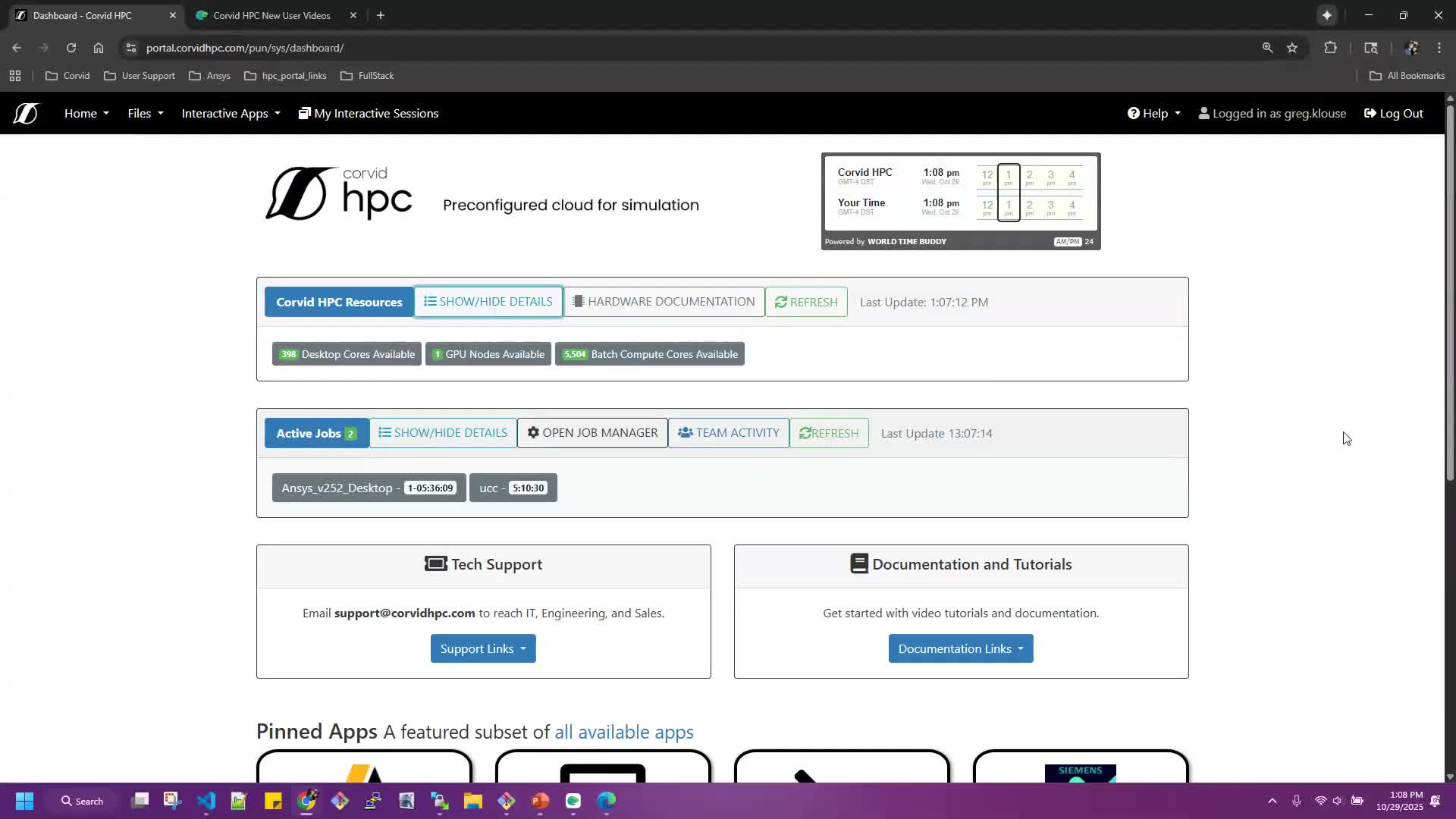Select the Ansys_v252_Desktop job
The width and height of the screenshot is (1456, 819).
pyautogui.click(x=369, y=488)
